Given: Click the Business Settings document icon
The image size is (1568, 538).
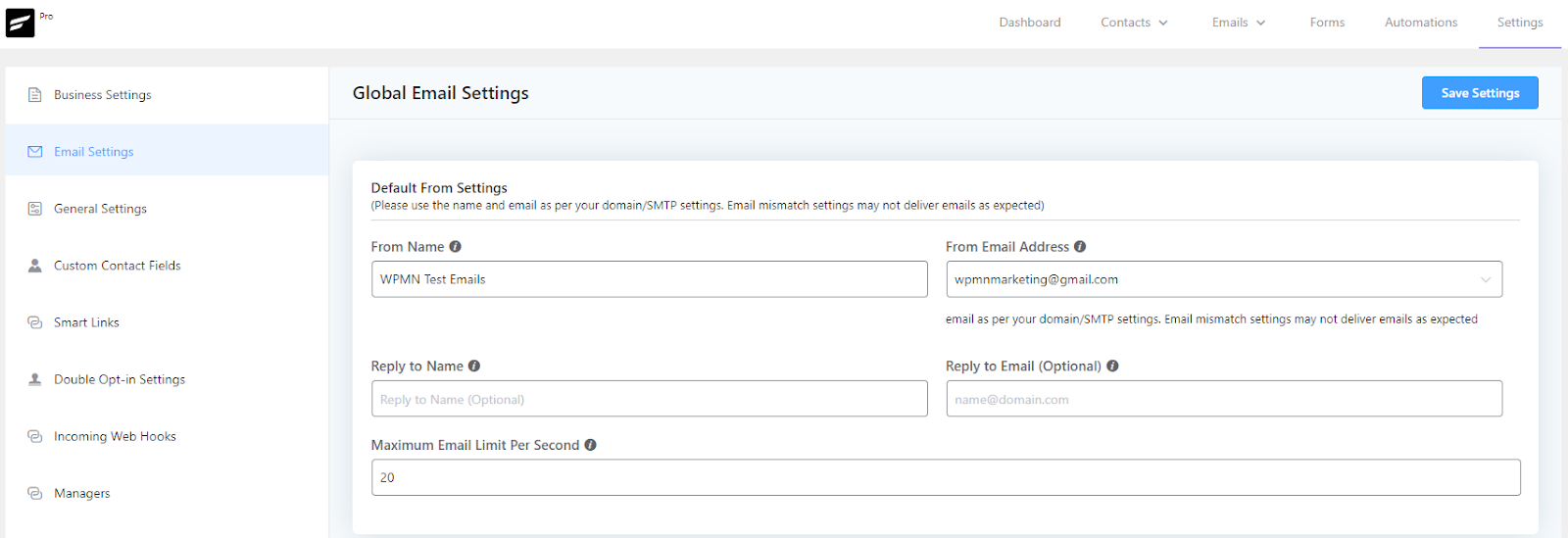Looking at the screenshot, I should pyautogui.click(x=35, y=95).
